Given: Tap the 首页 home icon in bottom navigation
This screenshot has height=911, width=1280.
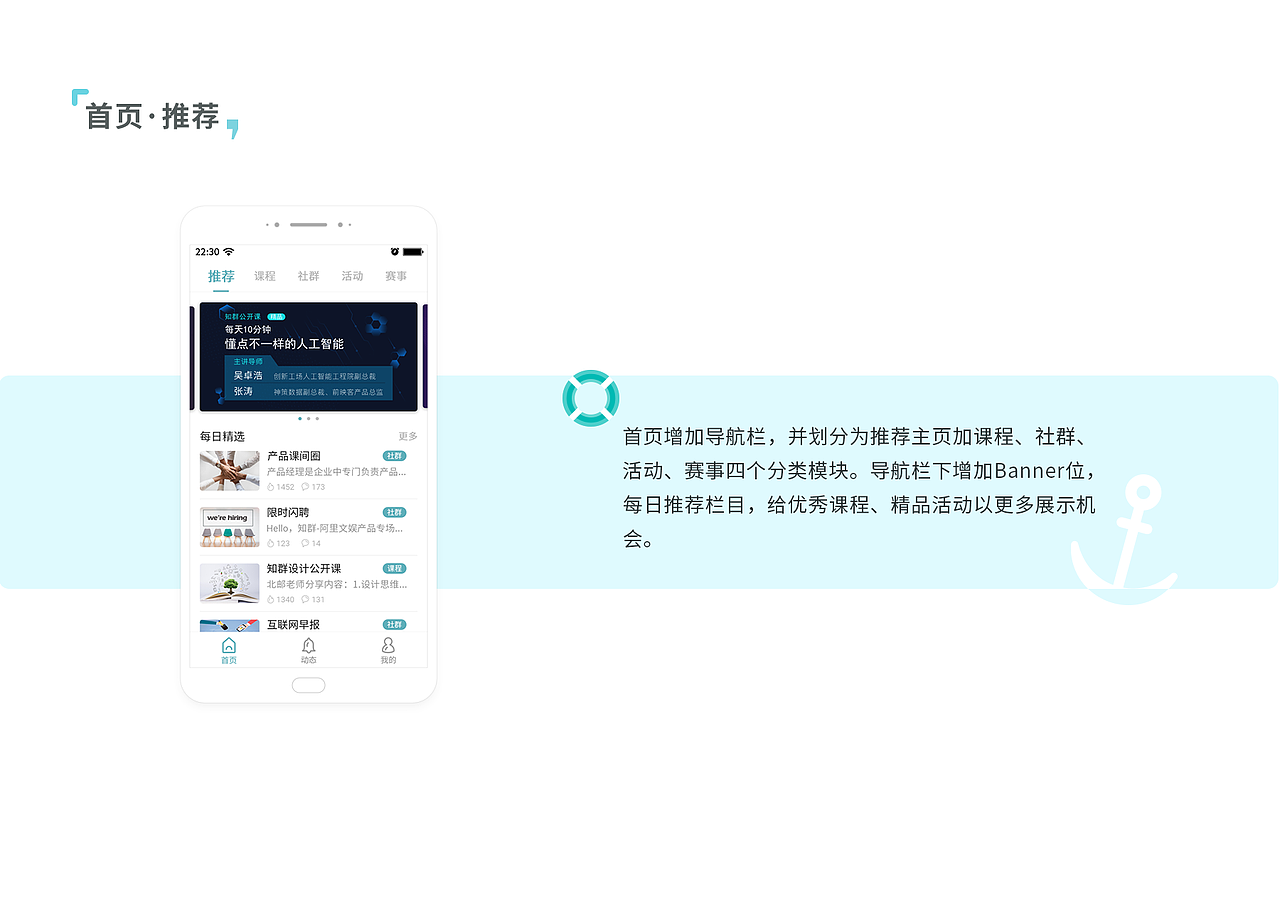Looking at the screenshot, I should click(x=229, y=645).
